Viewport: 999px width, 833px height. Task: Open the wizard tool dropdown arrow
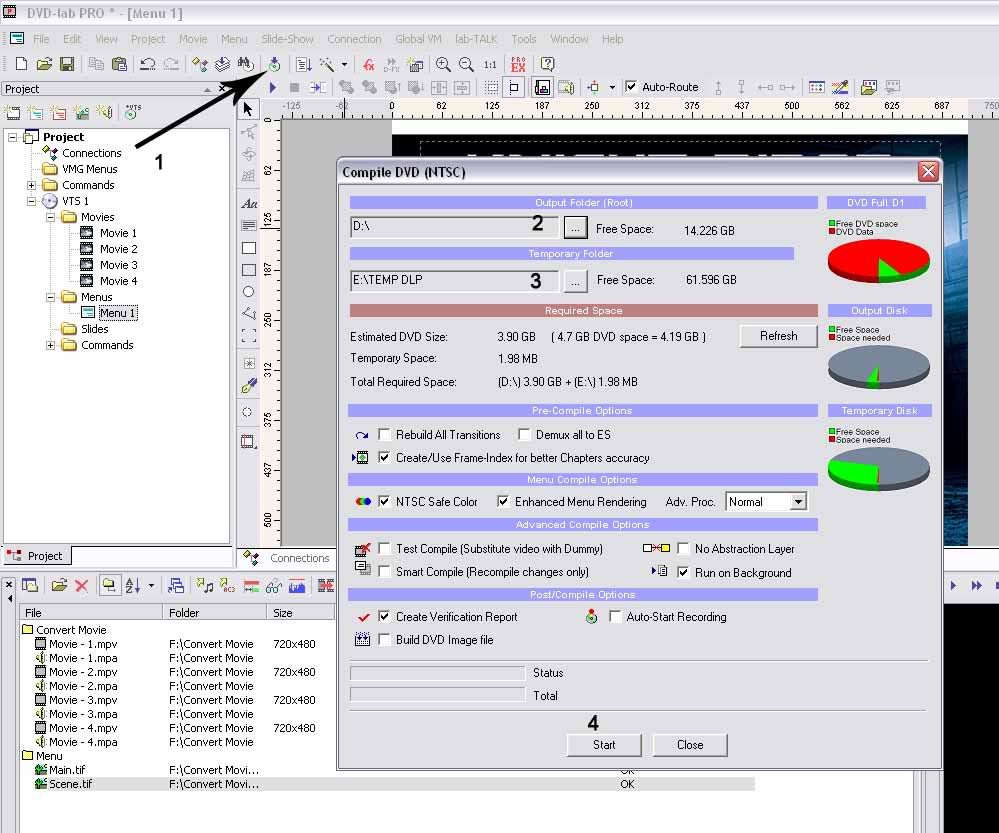pos(344,64)
